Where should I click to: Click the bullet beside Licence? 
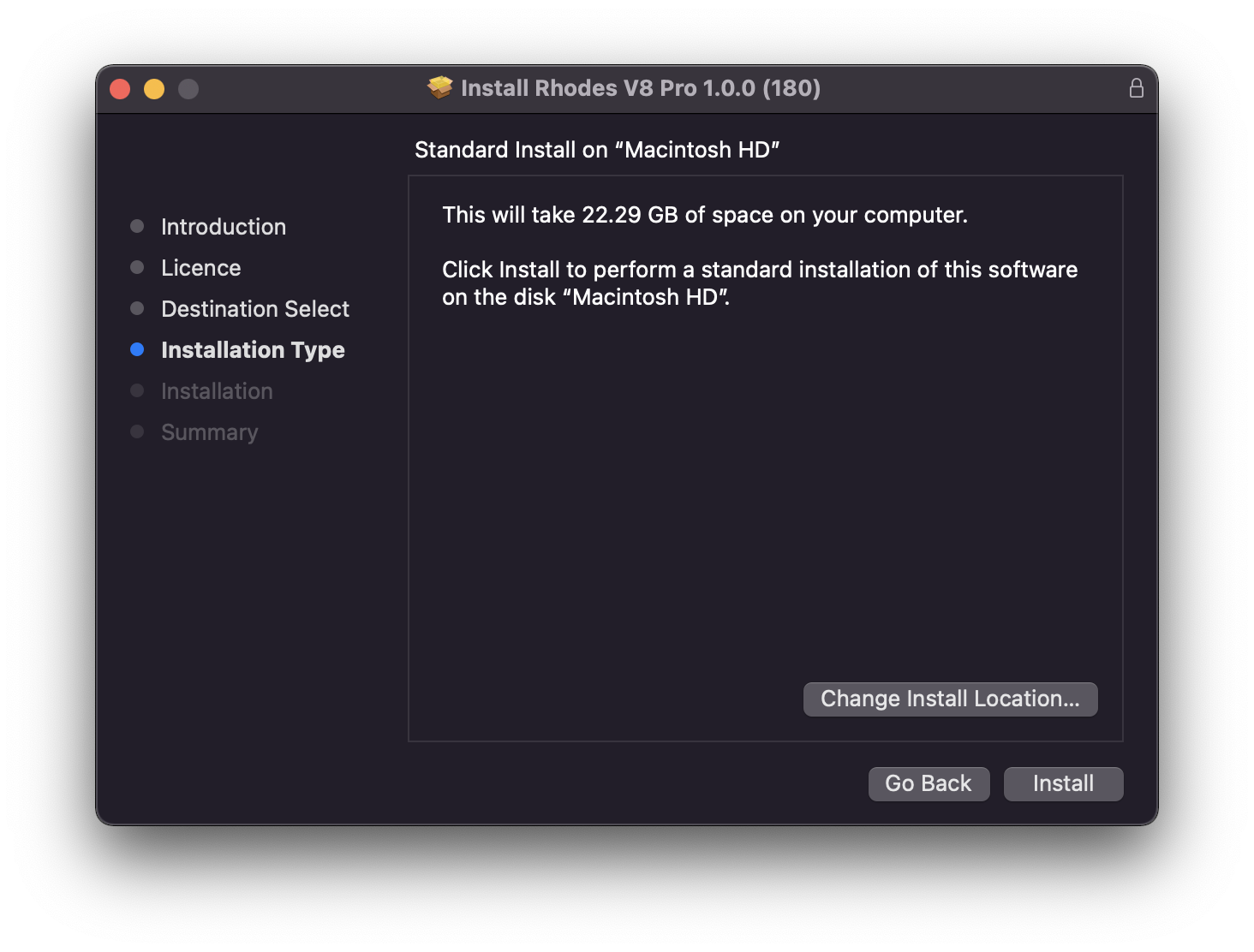137,267
